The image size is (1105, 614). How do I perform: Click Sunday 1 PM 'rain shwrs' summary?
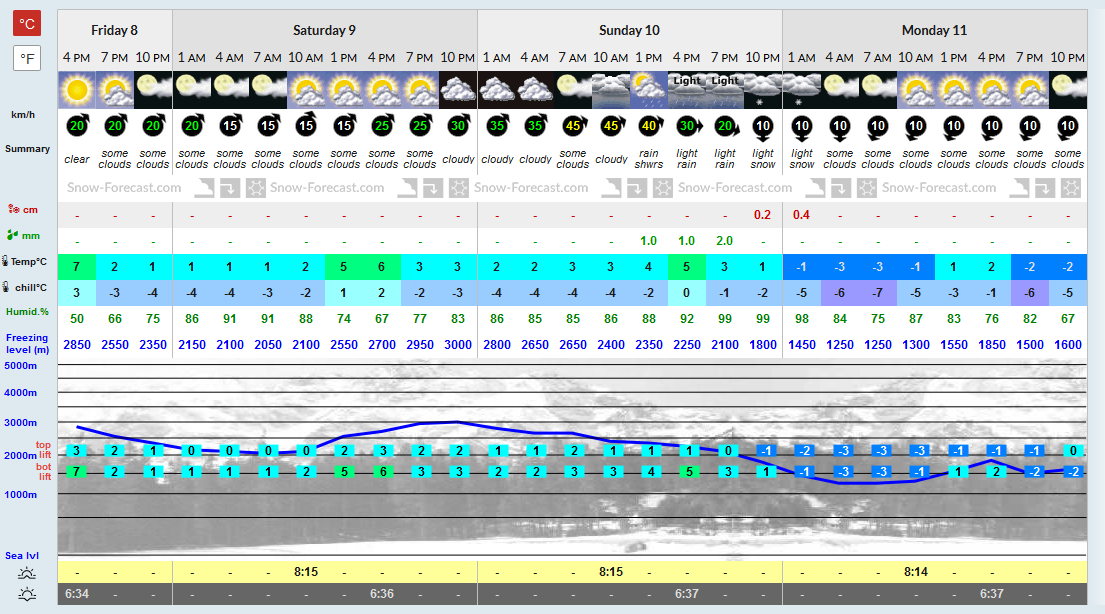coord(649,159)
